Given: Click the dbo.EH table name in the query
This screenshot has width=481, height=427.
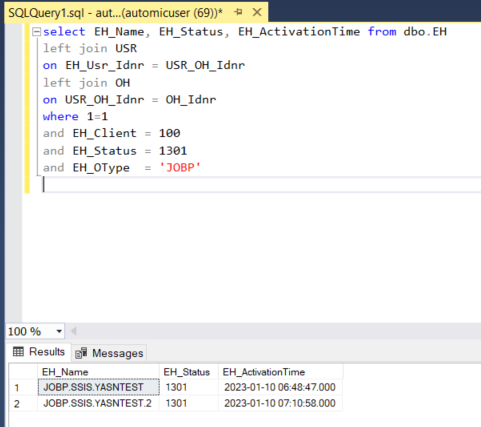Looking at the screenshot, I should [x=425, y=32].
